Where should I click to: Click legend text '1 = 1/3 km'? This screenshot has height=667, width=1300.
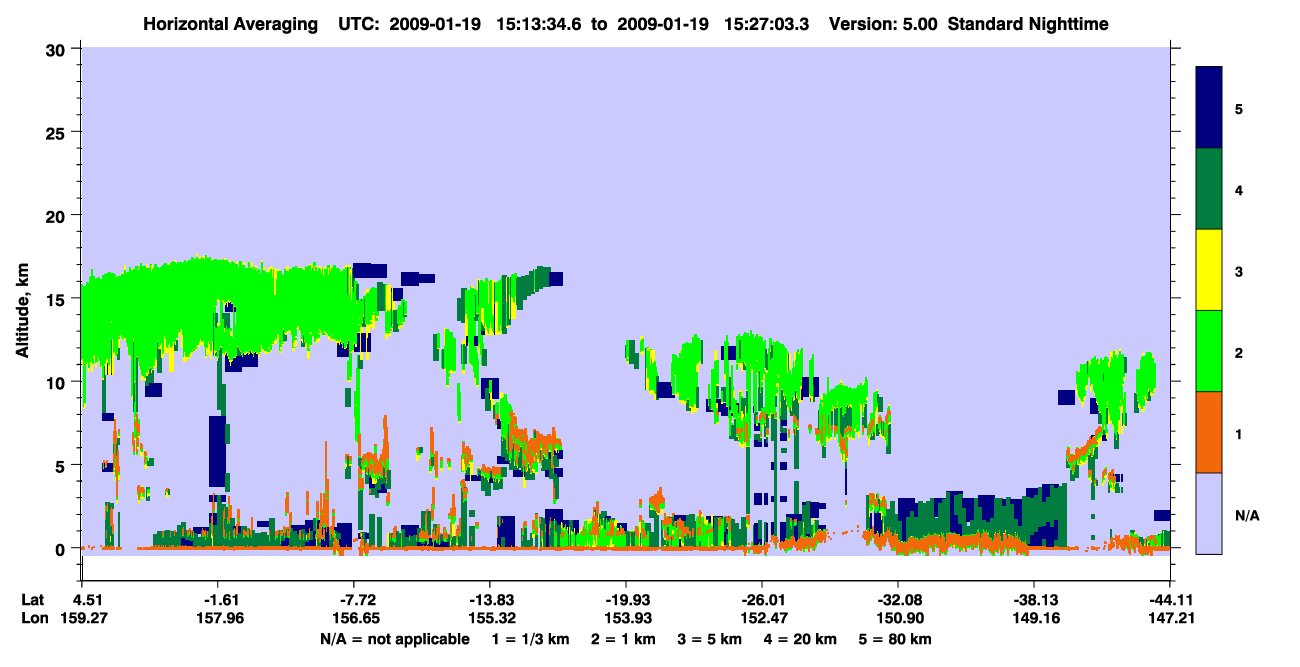(532, 638)
